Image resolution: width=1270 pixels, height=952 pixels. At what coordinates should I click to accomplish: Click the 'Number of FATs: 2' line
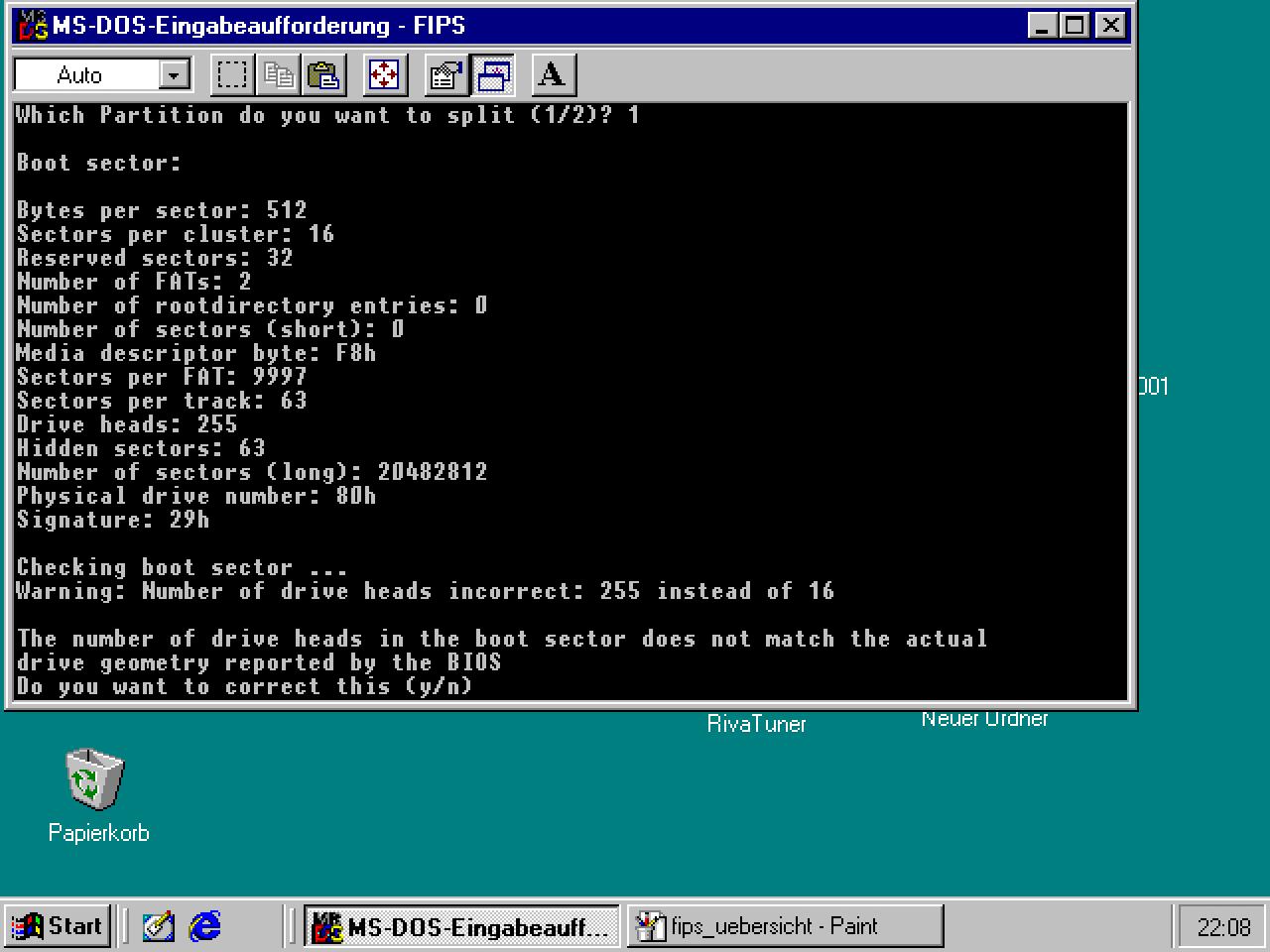134,282
